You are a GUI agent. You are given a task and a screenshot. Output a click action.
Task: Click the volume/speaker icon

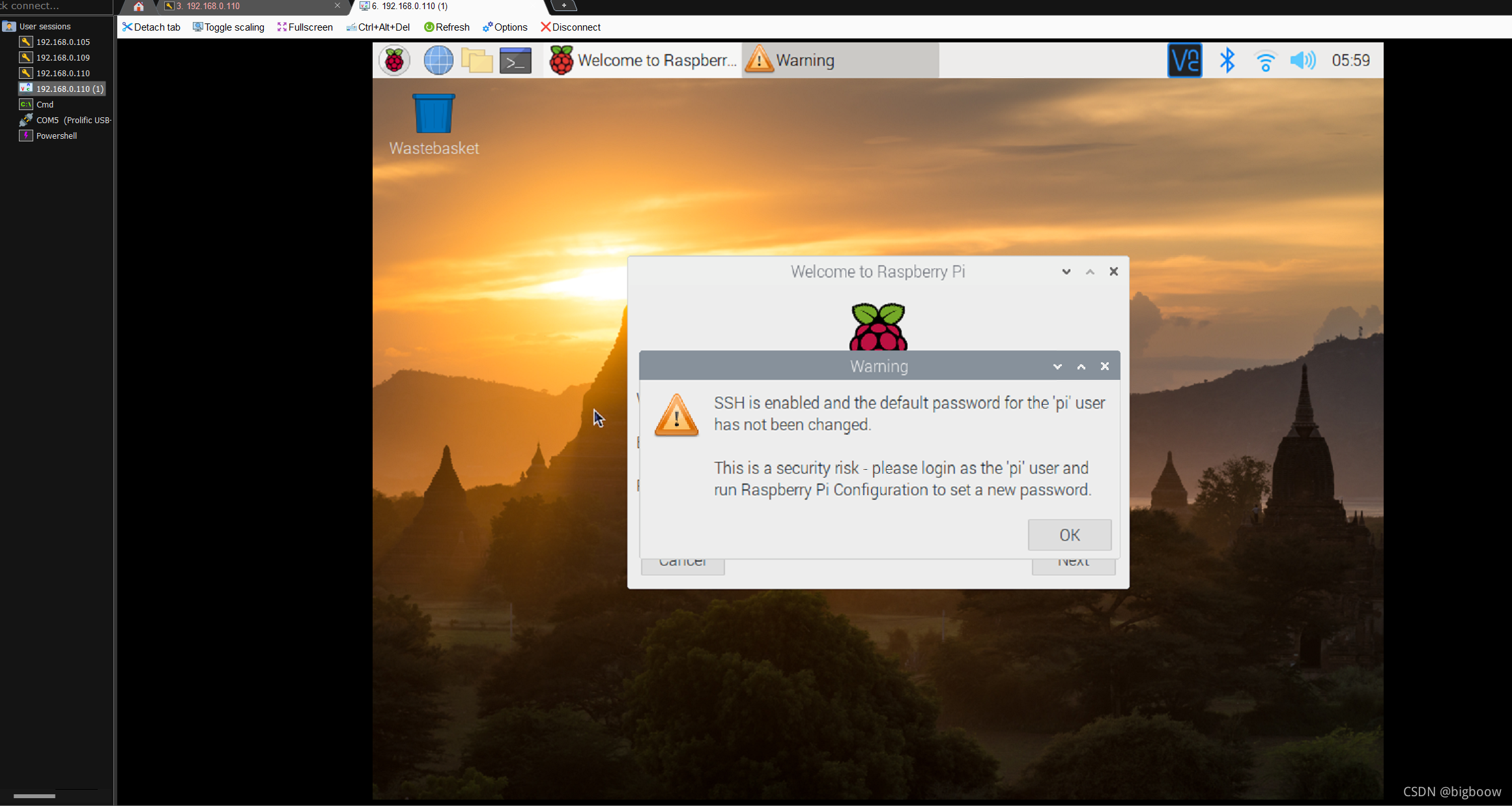(x=1302, y=60)
